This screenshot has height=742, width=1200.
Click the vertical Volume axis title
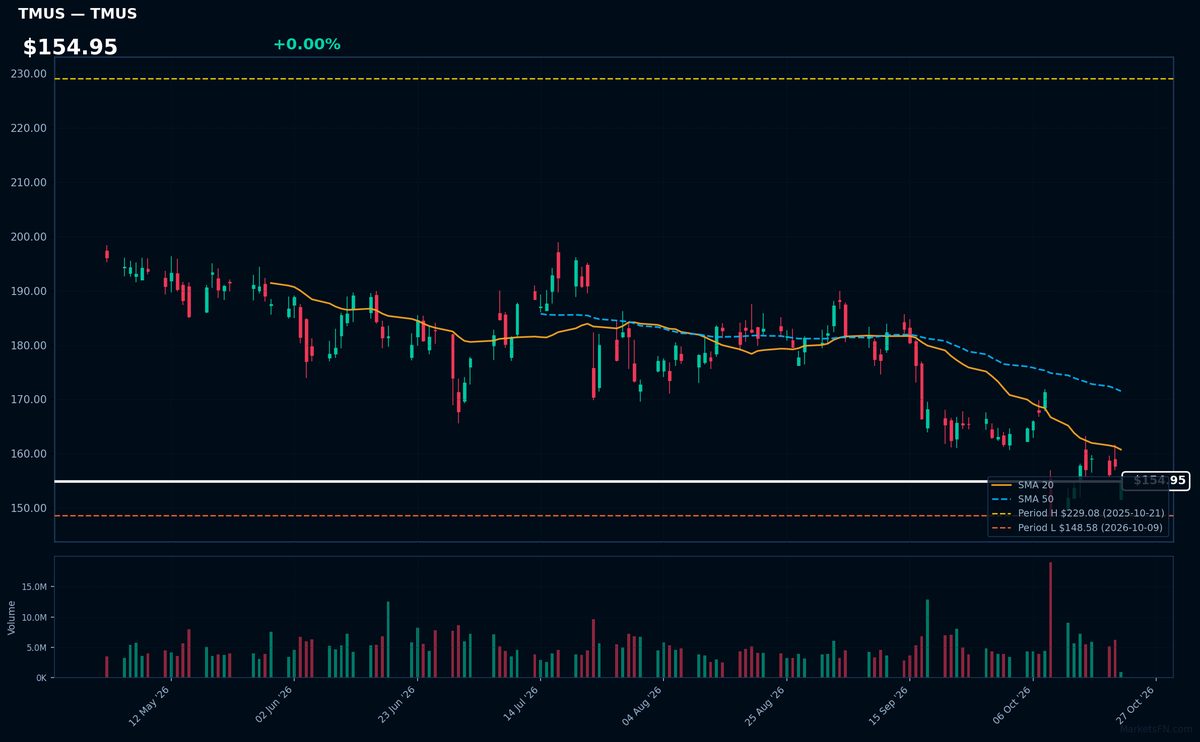(11, 617)
